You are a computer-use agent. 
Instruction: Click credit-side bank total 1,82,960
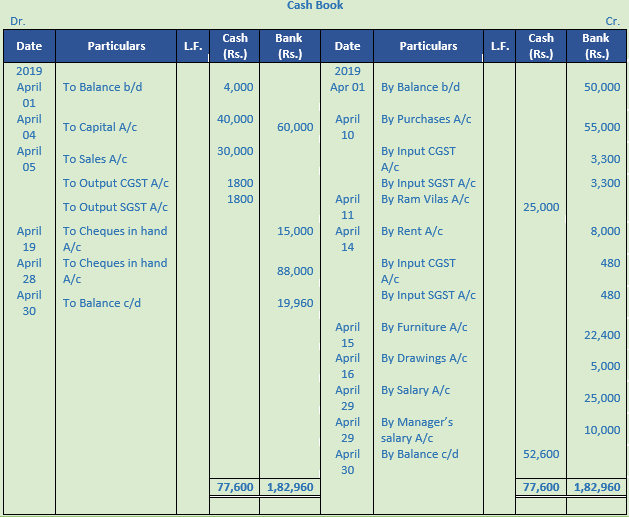pos(597,487)
